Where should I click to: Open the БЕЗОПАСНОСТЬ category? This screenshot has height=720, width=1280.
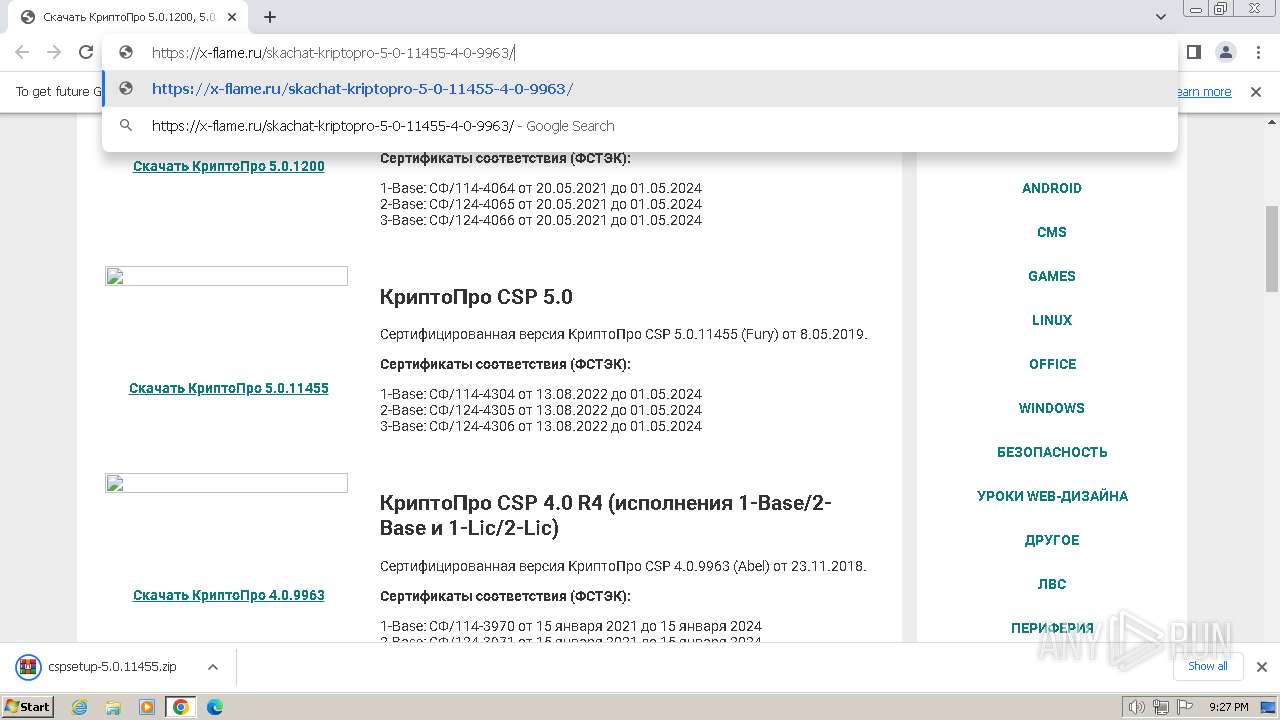point(1052,452)
